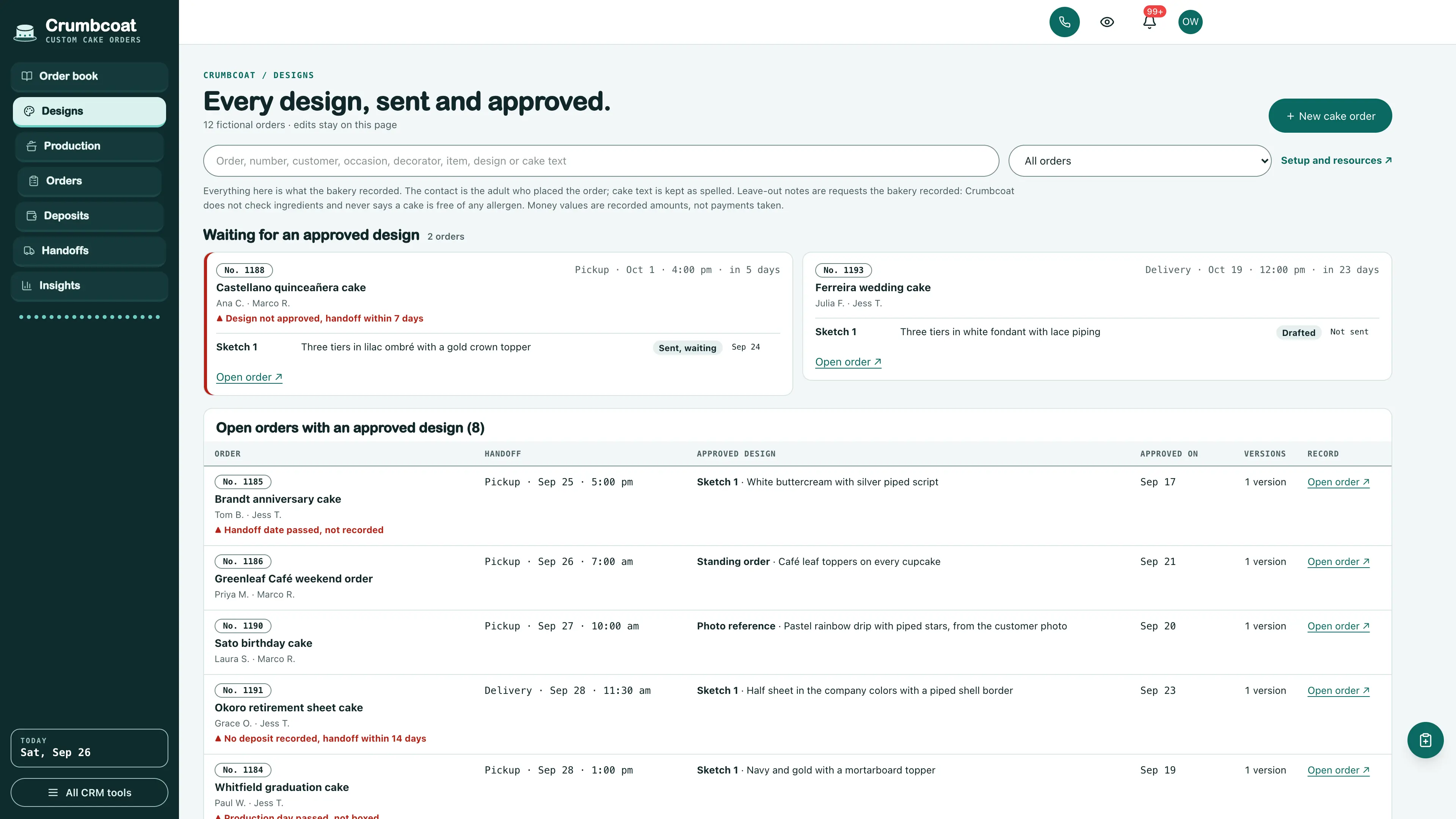
Task: Open notifications bell with 99+ badge
Action: point(1149,22)
